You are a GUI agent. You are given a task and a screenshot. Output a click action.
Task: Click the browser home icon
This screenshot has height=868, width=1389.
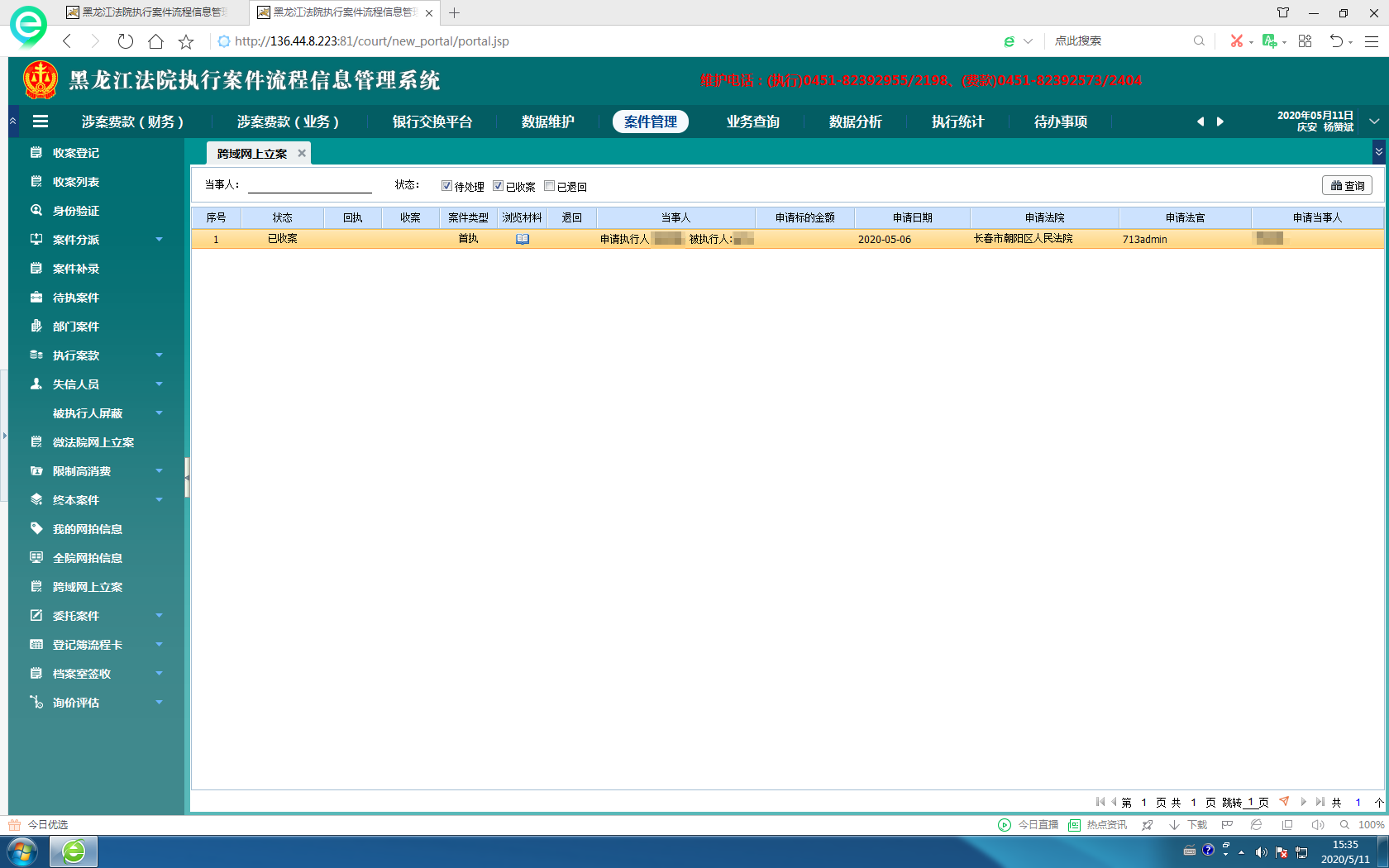[x=155, y=41]
